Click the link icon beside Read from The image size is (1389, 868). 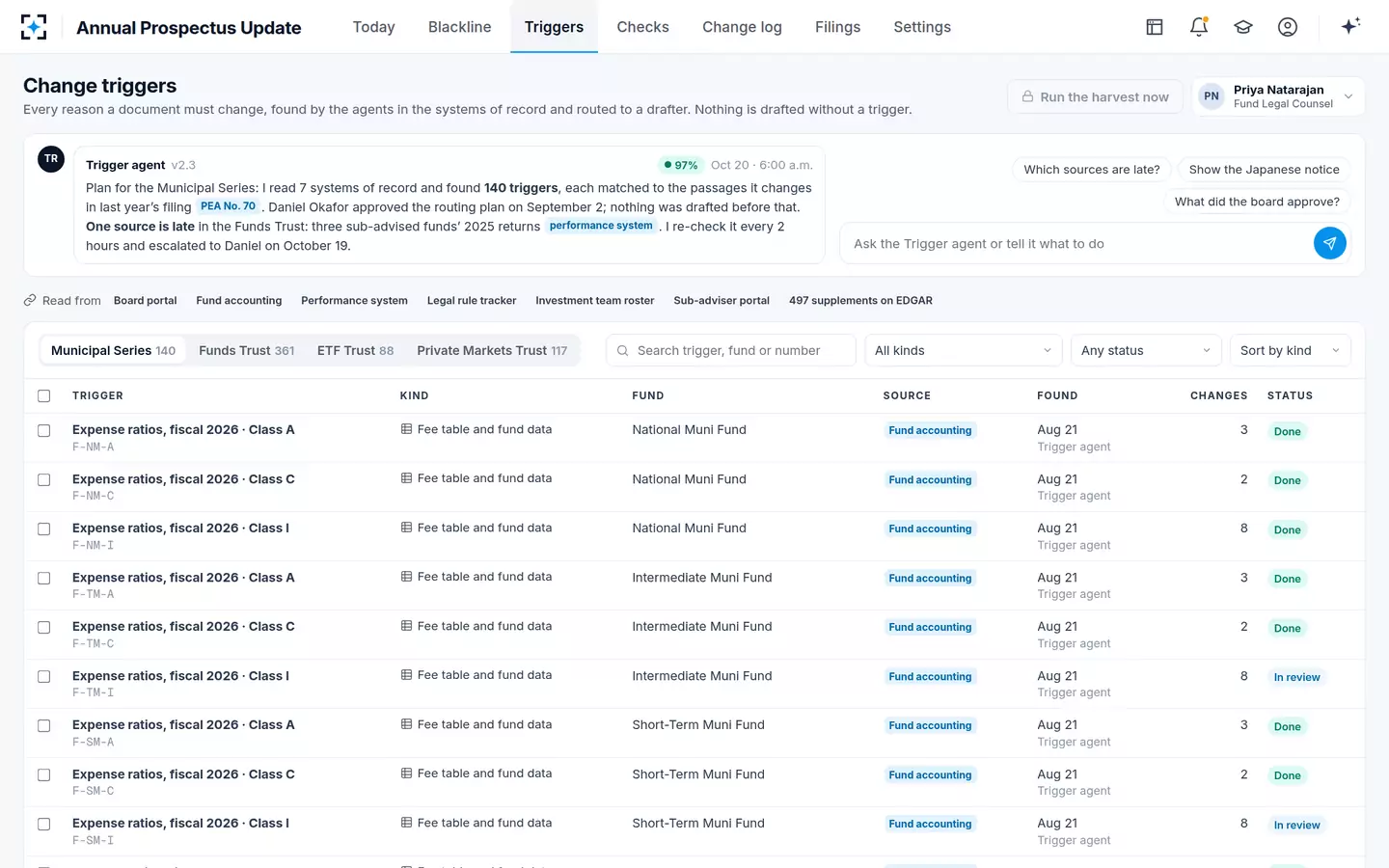30,301
